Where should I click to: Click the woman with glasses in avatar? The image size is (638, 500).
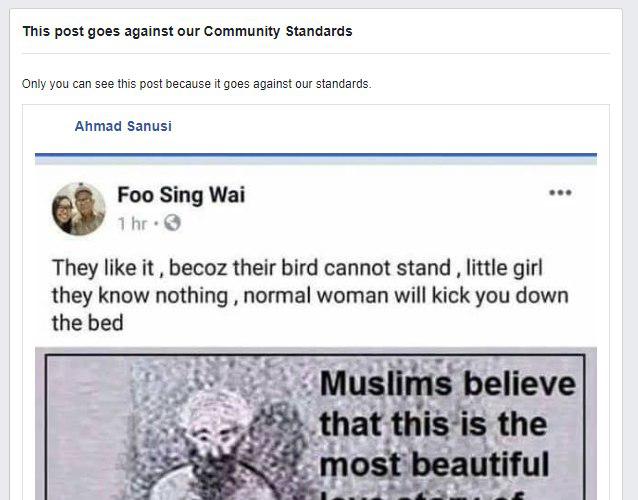pos(64,214)
